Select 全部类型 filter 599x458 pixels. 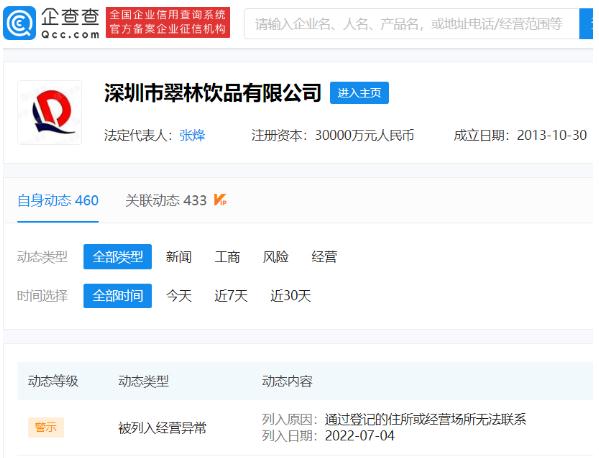(118, 257)
